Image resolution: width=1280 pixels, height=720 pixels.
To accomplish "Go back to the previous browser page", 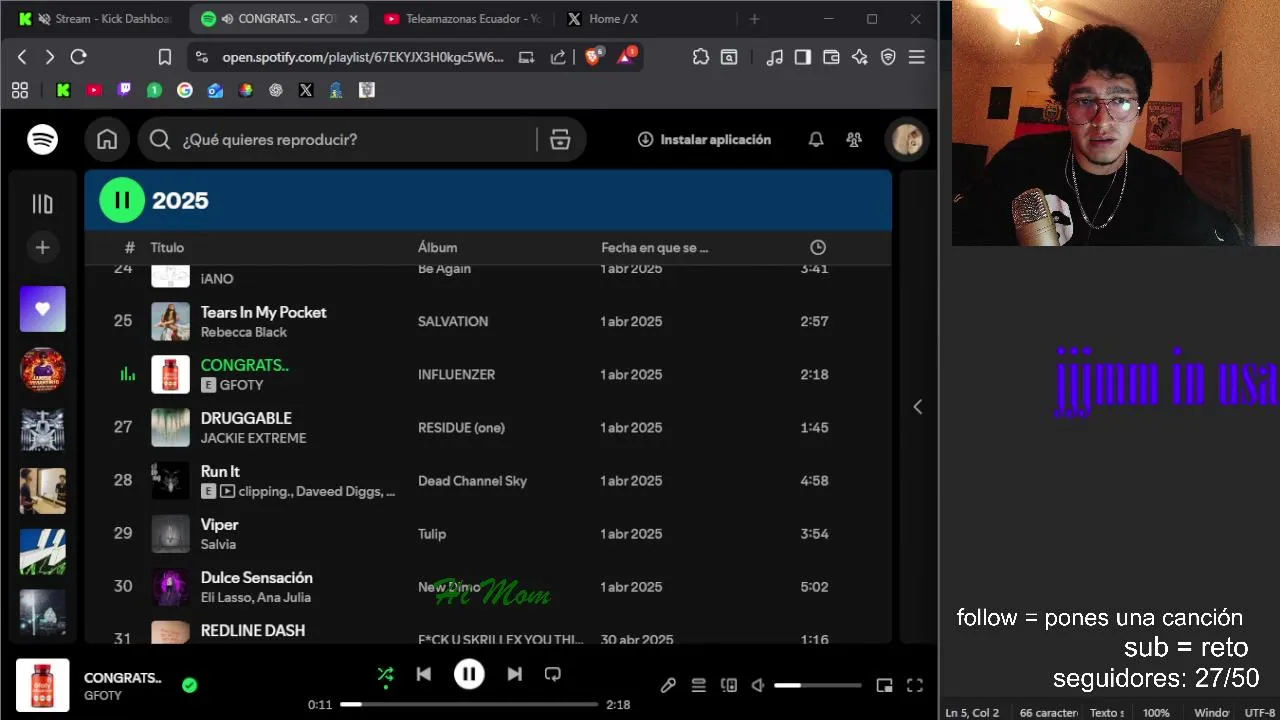I will point(22,57).
